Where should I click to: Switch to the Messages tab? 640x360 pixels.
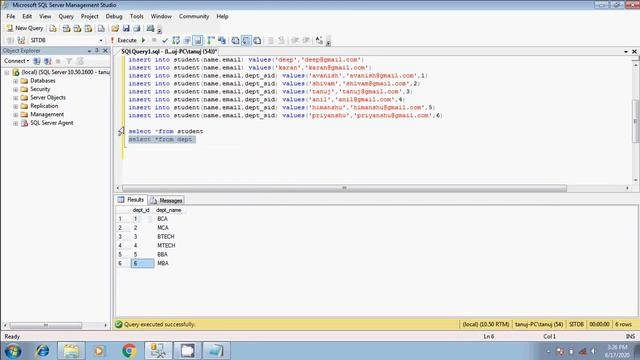(x=167, y=200)
